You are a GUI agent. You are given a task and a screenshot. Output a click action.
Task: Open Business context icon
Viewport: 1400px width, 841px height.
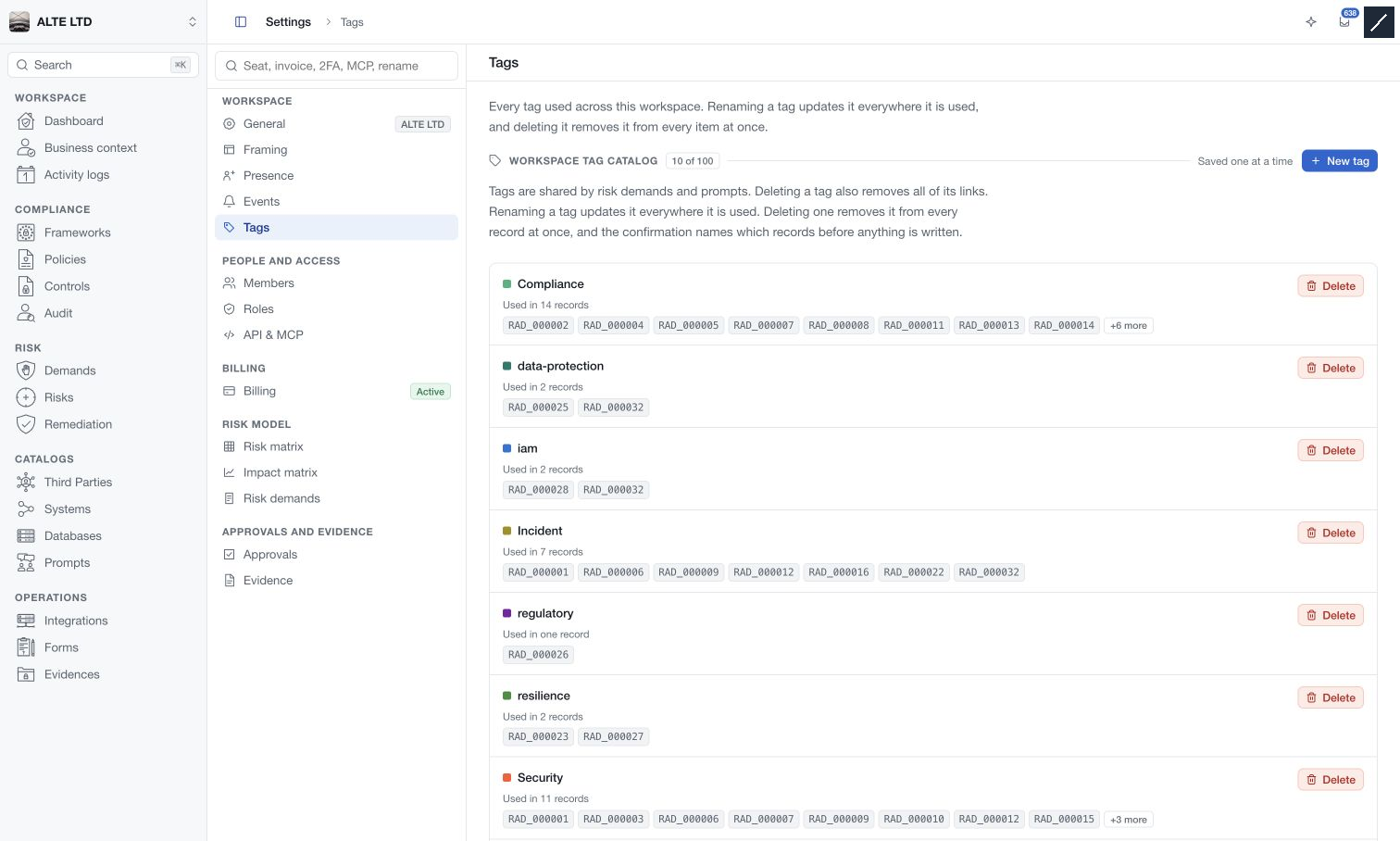26,148
